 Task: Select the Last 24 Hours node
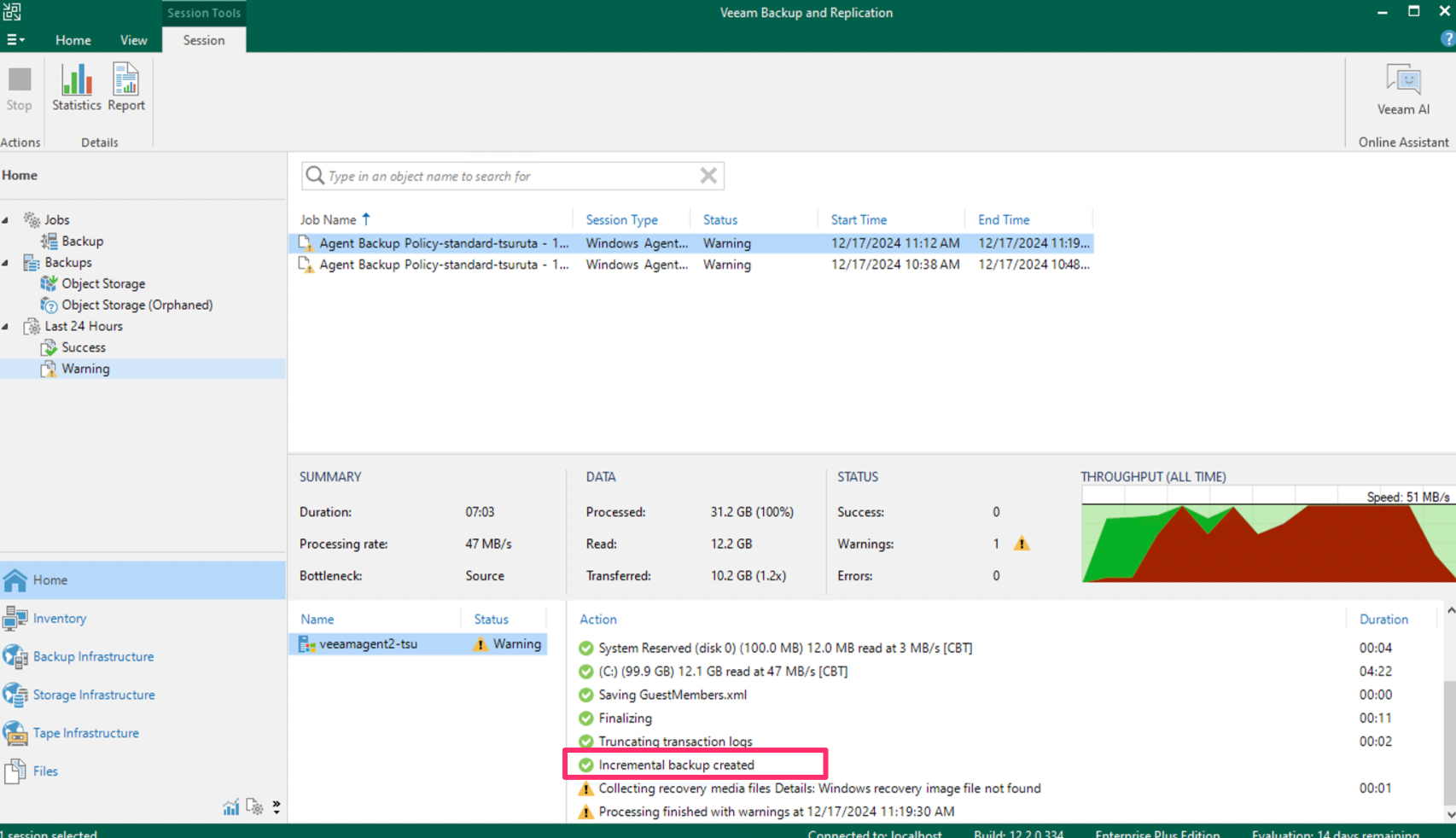point(84,327)
